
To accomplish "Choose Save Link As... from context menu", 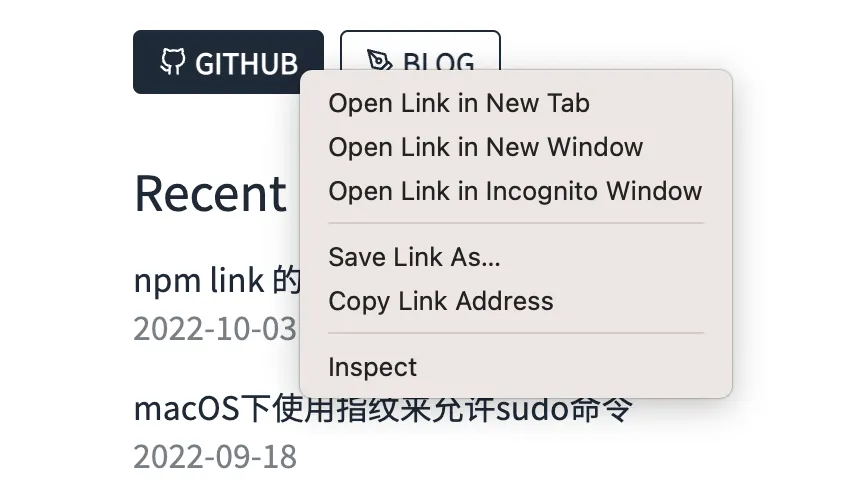I will (x=414, y=257).
